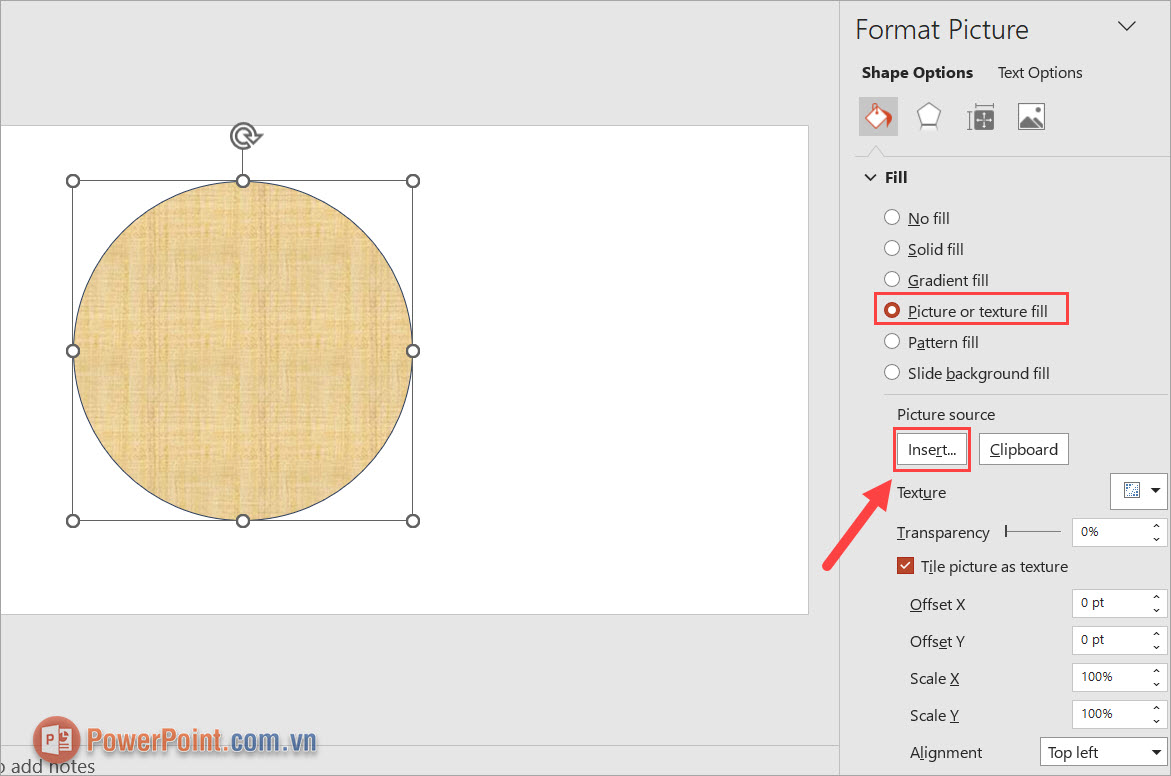Select the Effects pentagon icon
1171x776 pixels.
tap(929, 116)
